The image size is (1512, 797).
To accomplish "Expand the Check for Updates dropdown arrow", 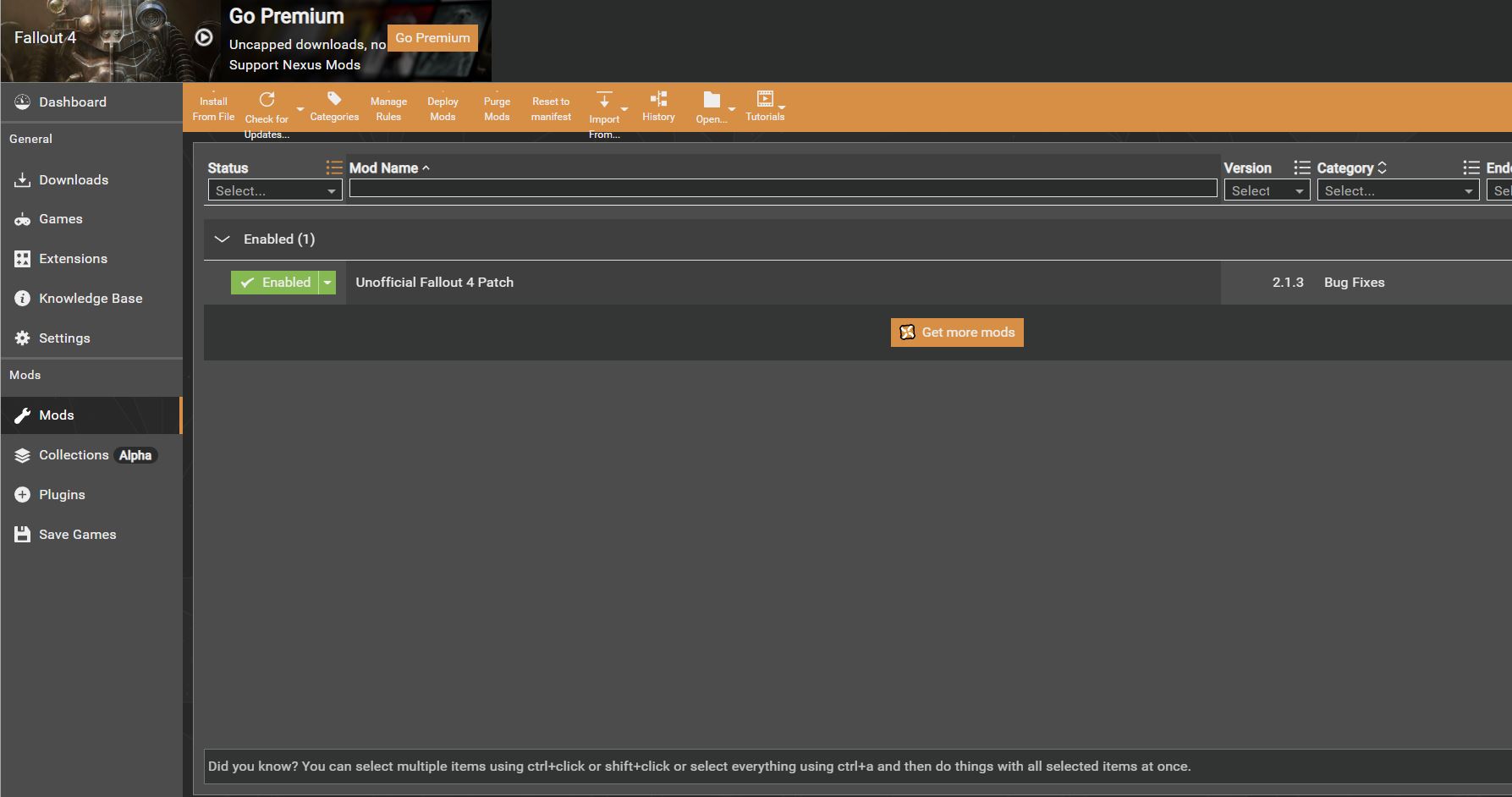I will pyautogui.click(x=300, y=109).
